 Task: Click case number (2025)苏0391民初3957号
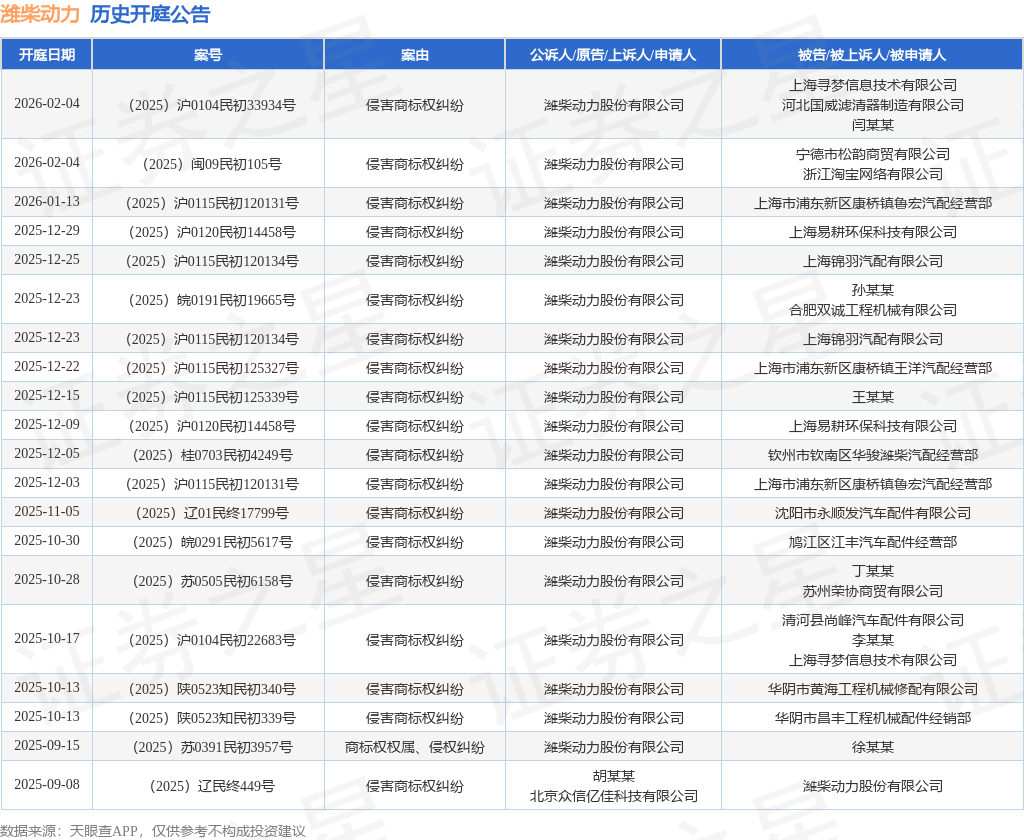click(x=212, y=747)
